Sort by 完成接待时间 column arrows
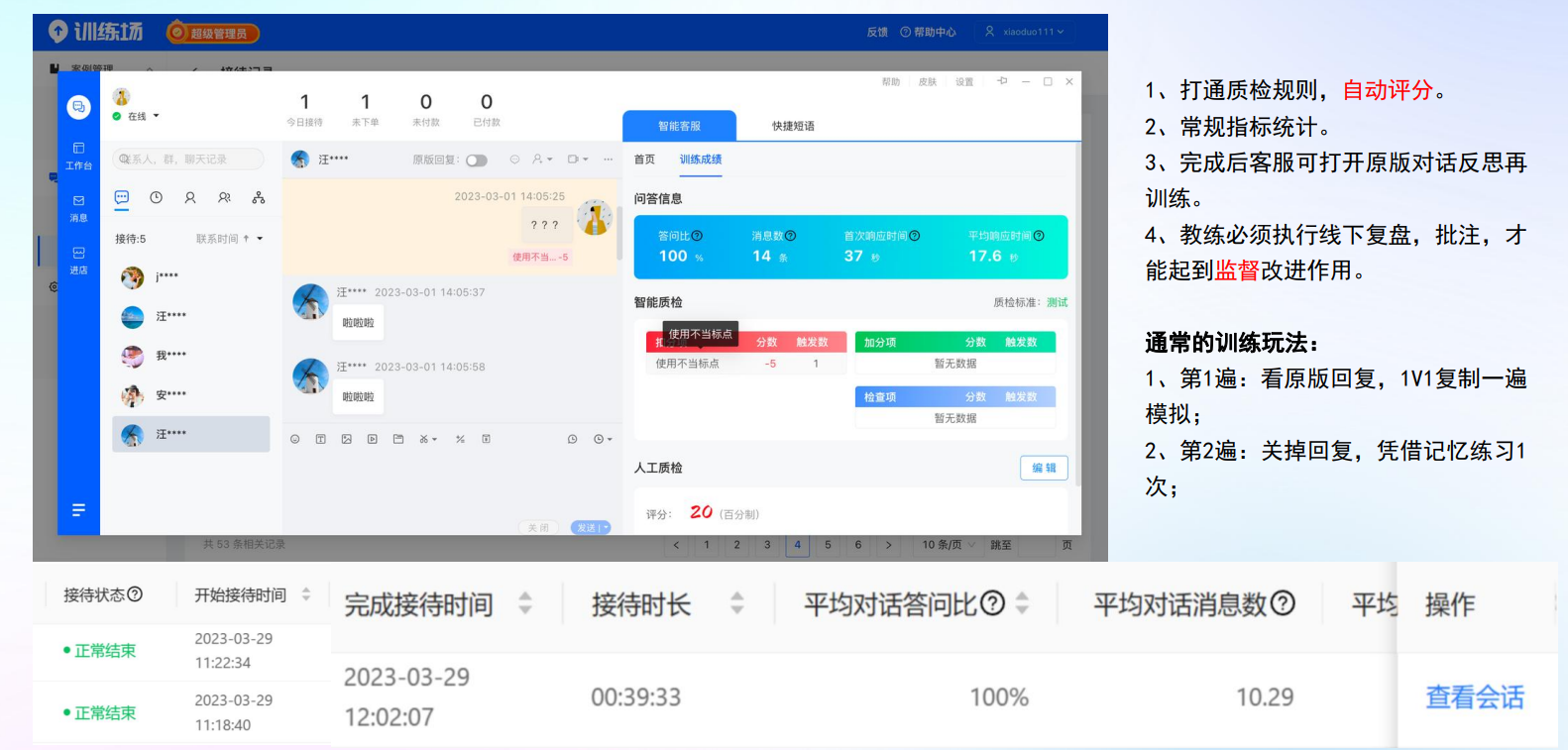1568x750 pixels. coord(525,603)
